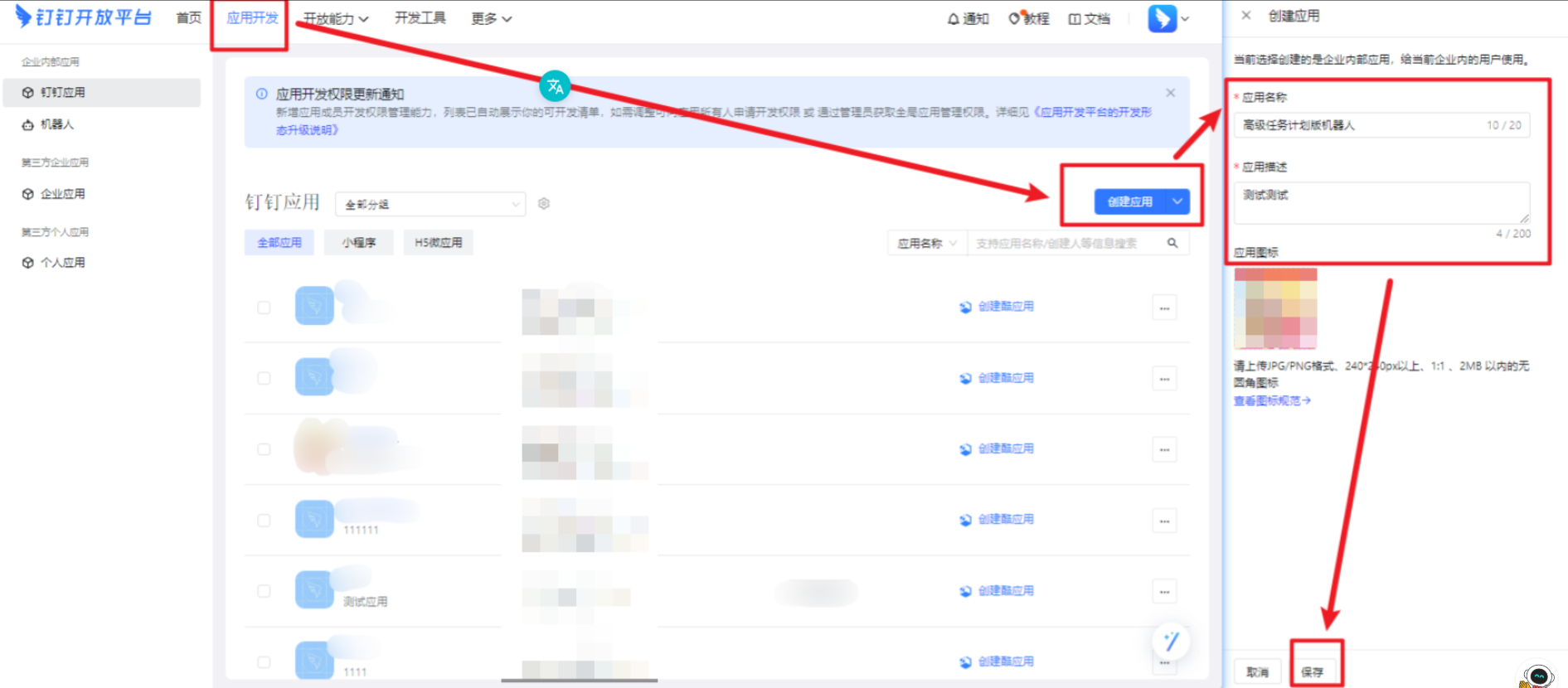Check the 1111 app row checkbox

click(264, 662)
